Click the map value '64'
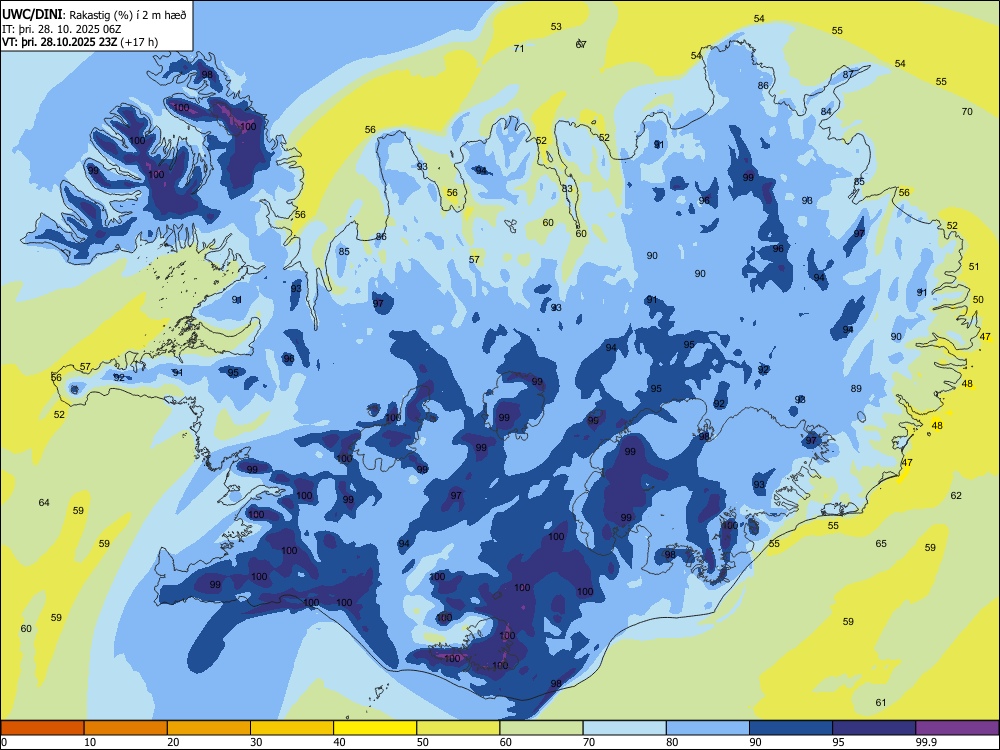1000x750 pixels. (x=44, y=503)
